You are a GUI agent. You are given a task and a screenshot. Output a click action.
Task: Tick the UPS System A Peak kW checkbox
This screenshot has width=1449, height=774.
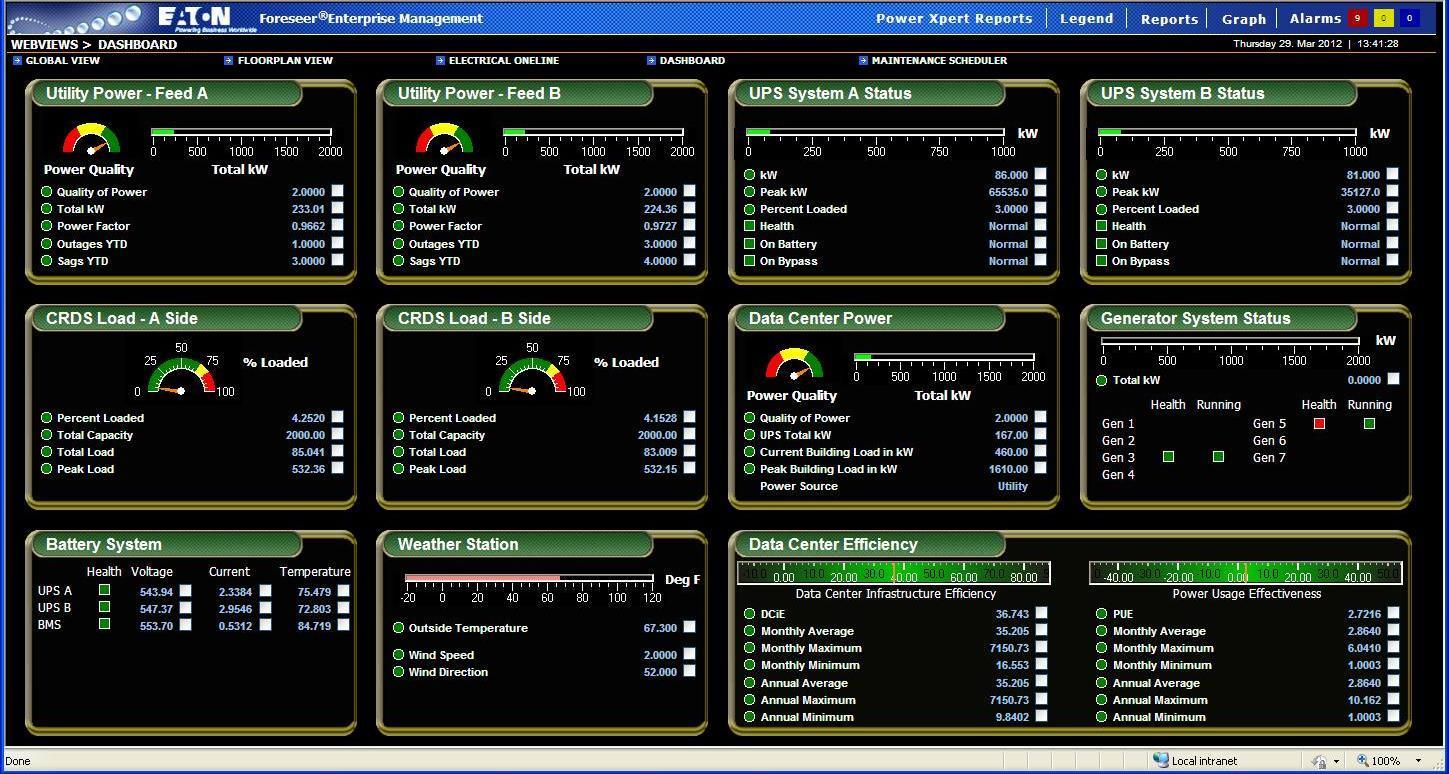click(1041, 191)
